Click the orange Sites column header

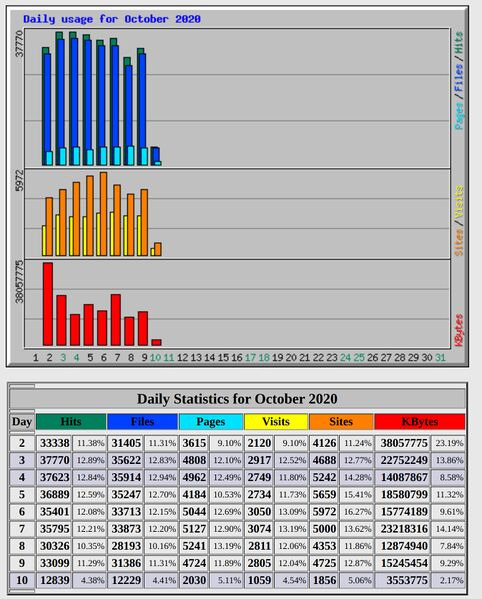click(x=341, y=421)
